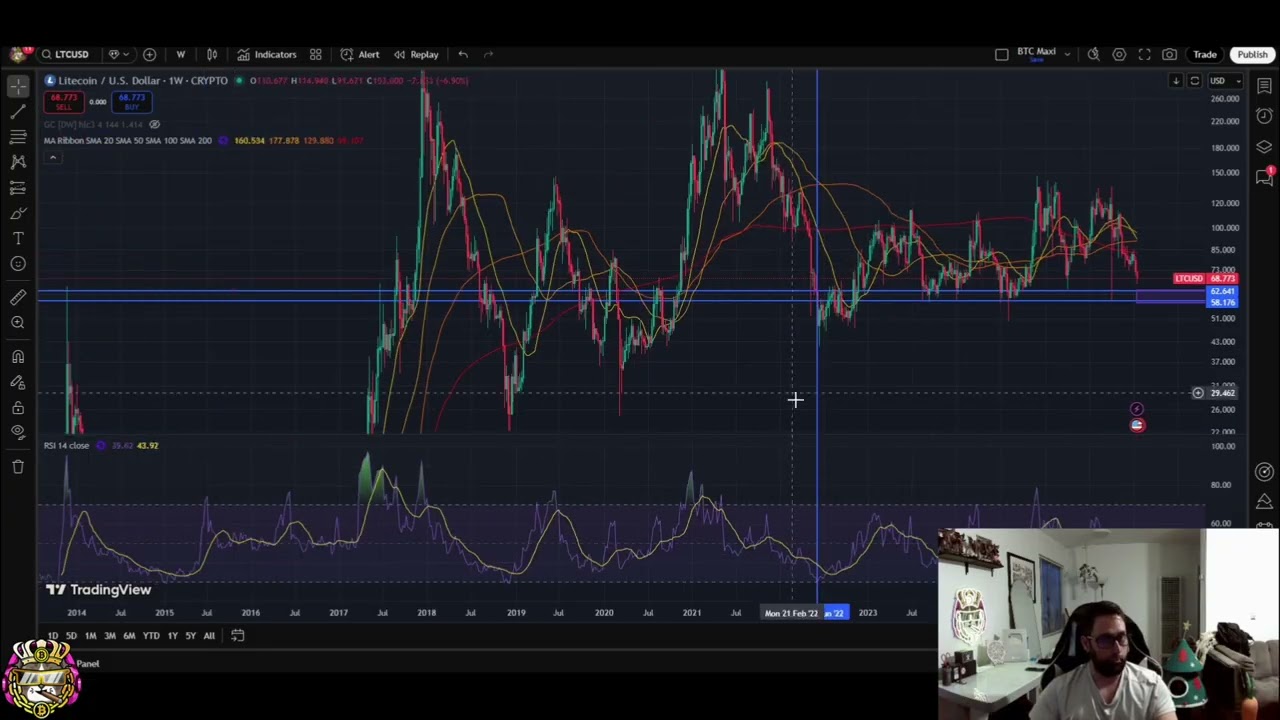
Task: Open the patterns drawing tools
Action: click(18, 161)
